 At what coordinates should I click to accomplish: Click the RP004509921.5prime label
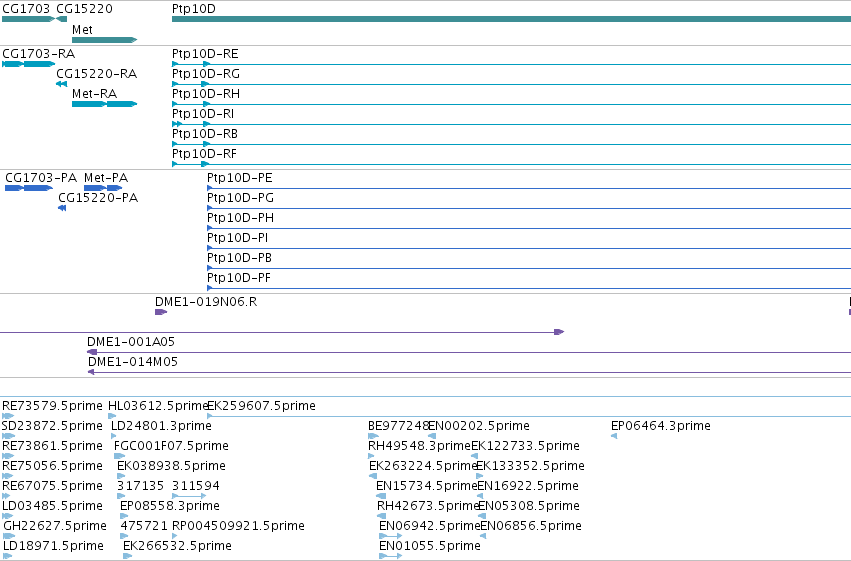point(238,526)
